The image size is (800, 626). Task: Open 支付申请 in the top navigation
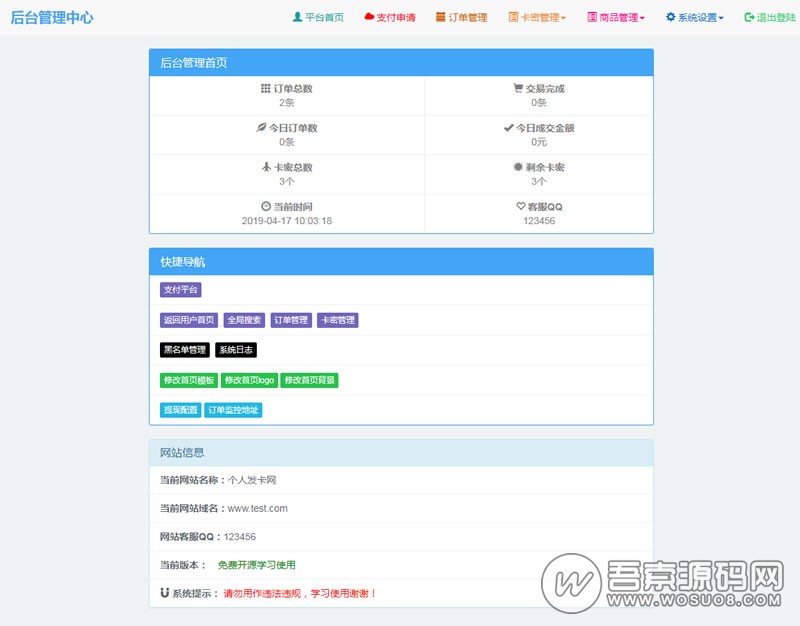pos(390,17)
